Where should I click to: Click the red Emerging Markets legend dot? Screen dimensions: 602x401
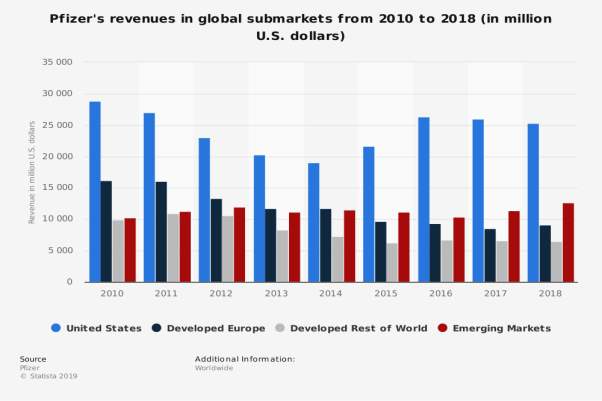[443, 328]
